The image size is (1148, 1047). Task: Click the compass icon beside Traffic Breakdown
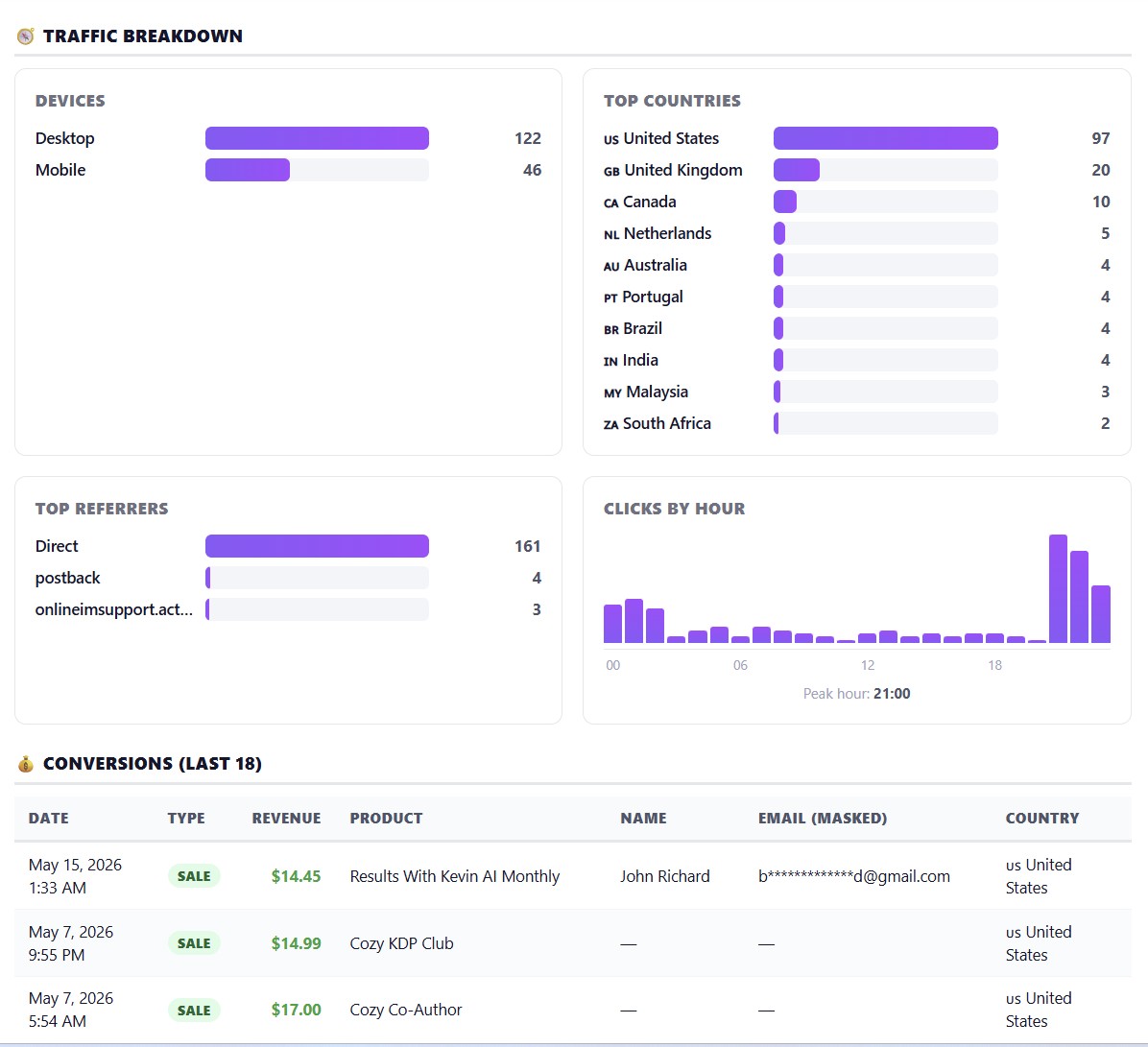click(26, 36)
